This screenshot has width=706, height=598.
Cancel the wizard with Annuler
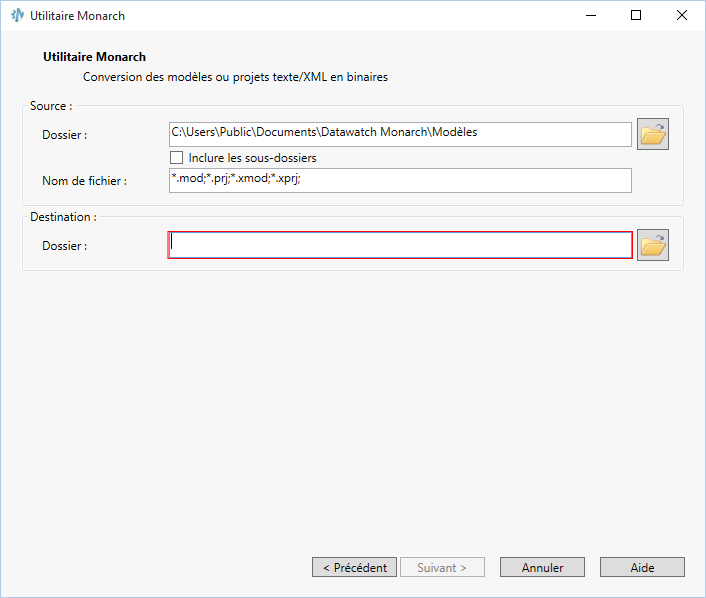point(542,567)
